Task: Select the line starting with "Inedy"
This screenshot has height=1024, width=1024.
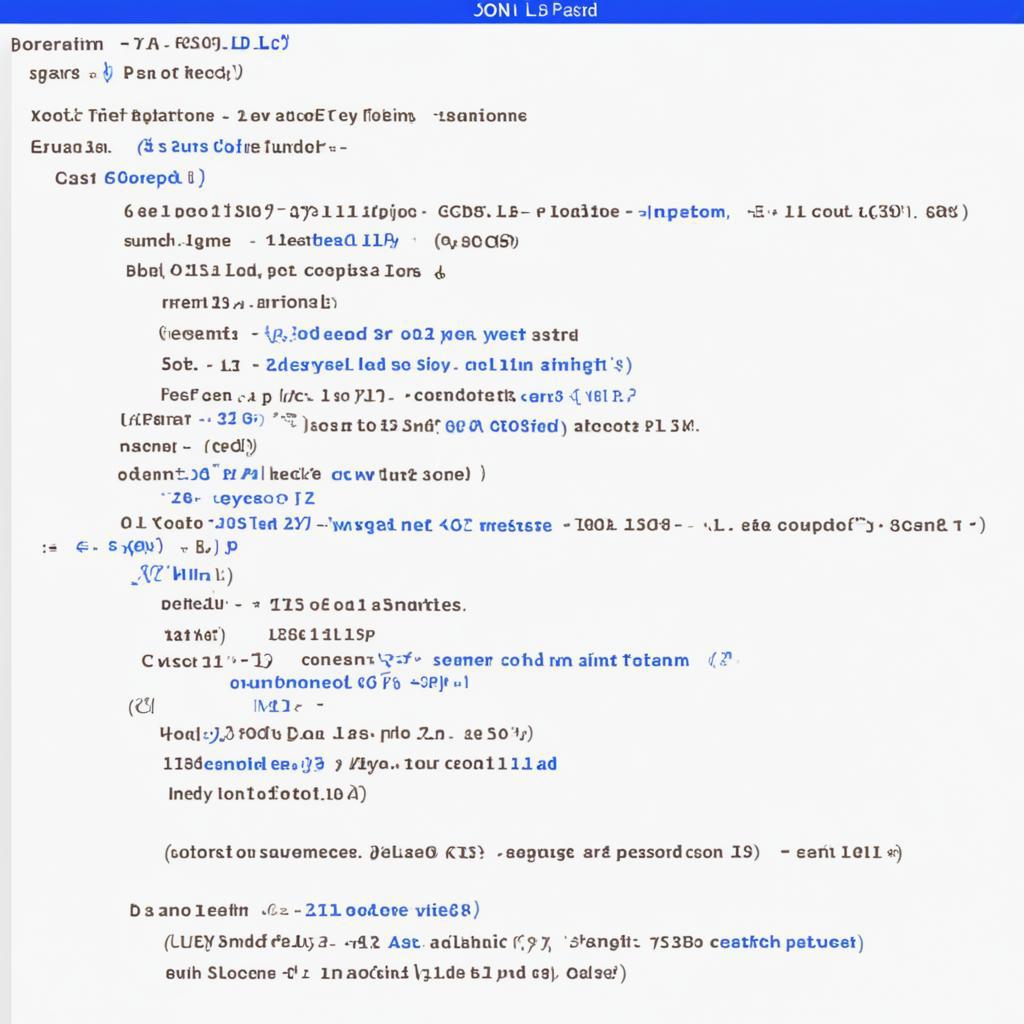Action: [x=267, y=793]
